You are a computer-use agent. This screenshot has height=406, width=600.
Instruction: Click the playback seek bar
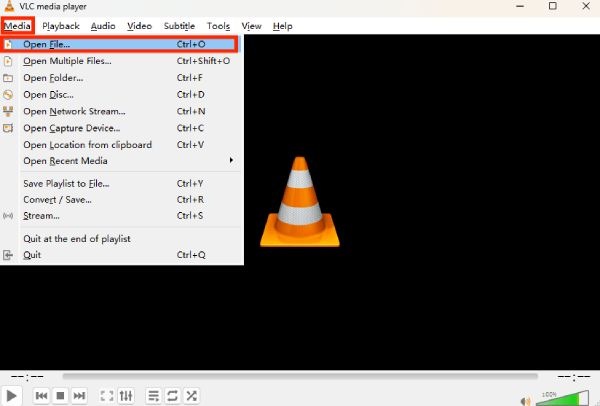[300, 377]
